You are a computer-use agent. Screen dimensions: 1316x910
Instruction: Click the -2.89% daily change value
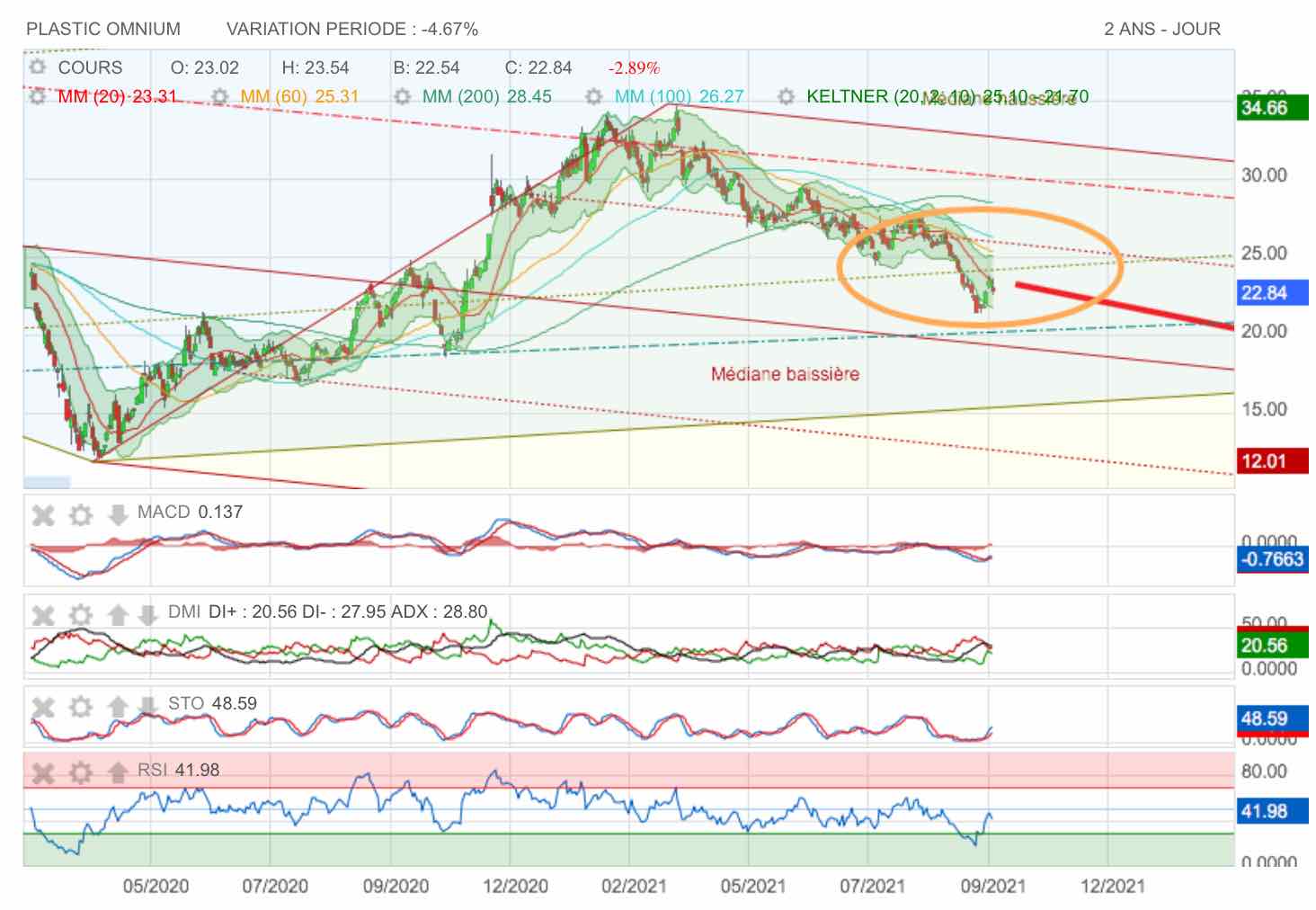click(x=635, y=68)
